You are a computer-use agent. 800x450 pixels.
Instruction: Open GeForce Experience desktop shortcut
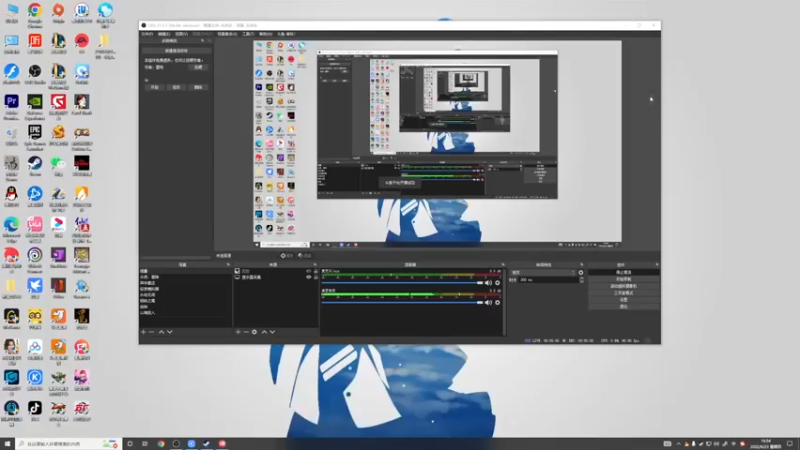[35, 107]
